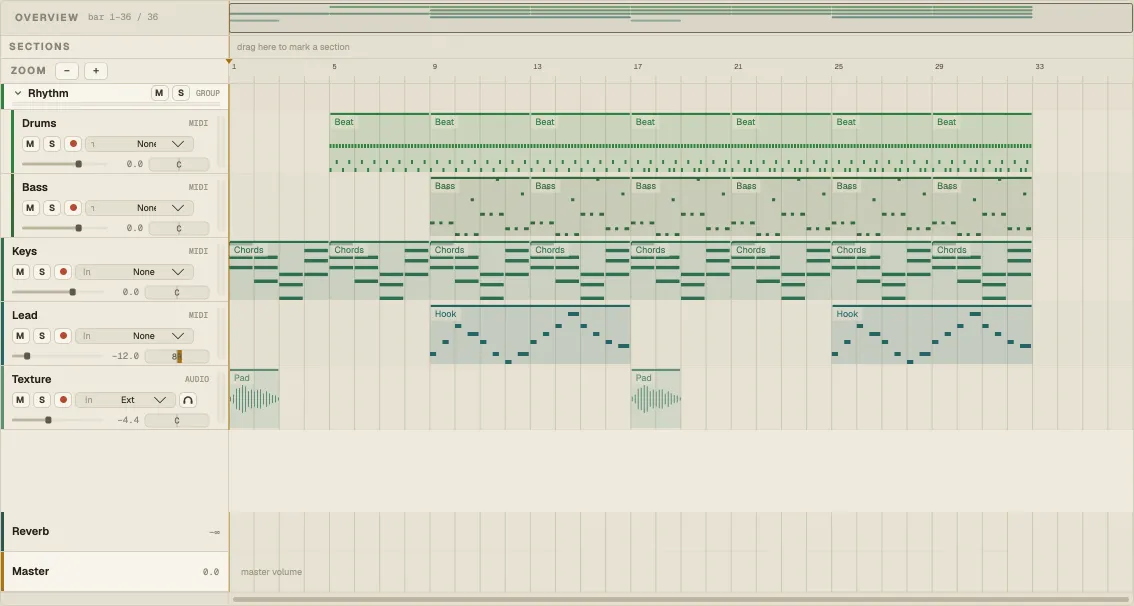This screenshot has height=606, width=1134.
Task: Click the Texture pan field
Action: point(177,420)
